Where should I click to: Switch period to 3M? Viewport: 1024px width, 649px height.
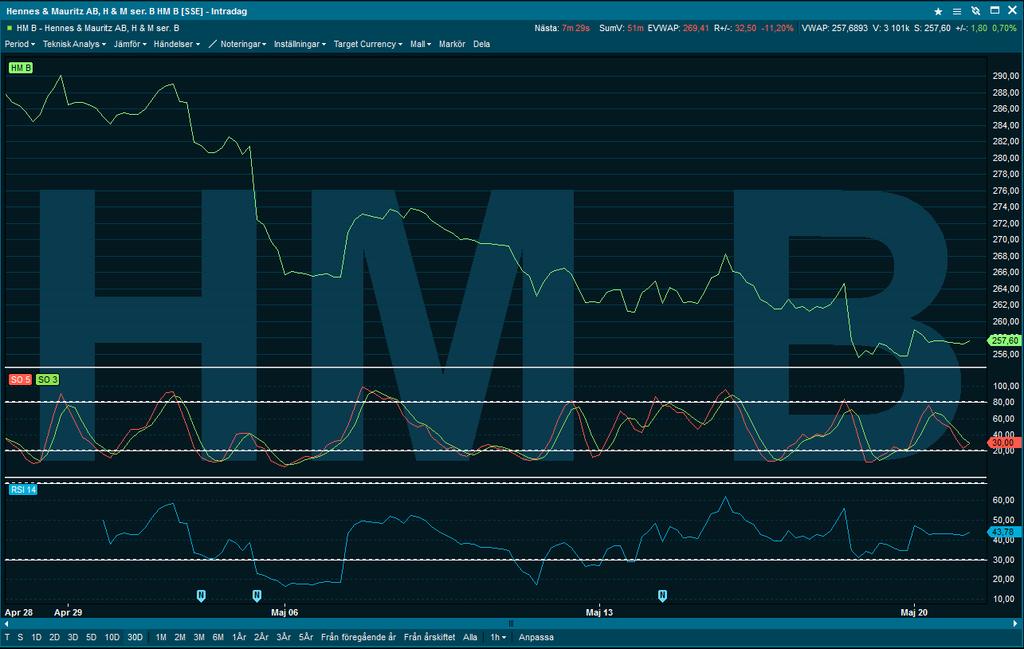coord(199,637)
